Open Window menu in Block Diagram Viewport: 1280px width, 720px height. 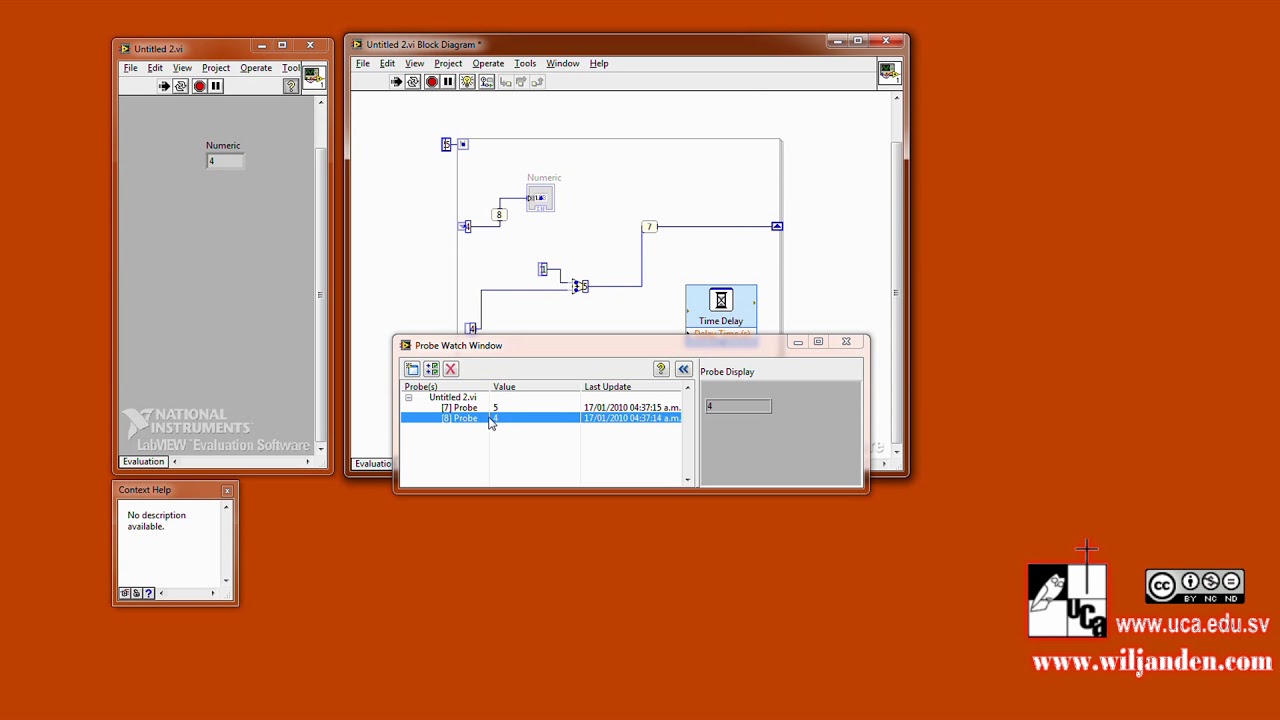[x=563, y=63]
